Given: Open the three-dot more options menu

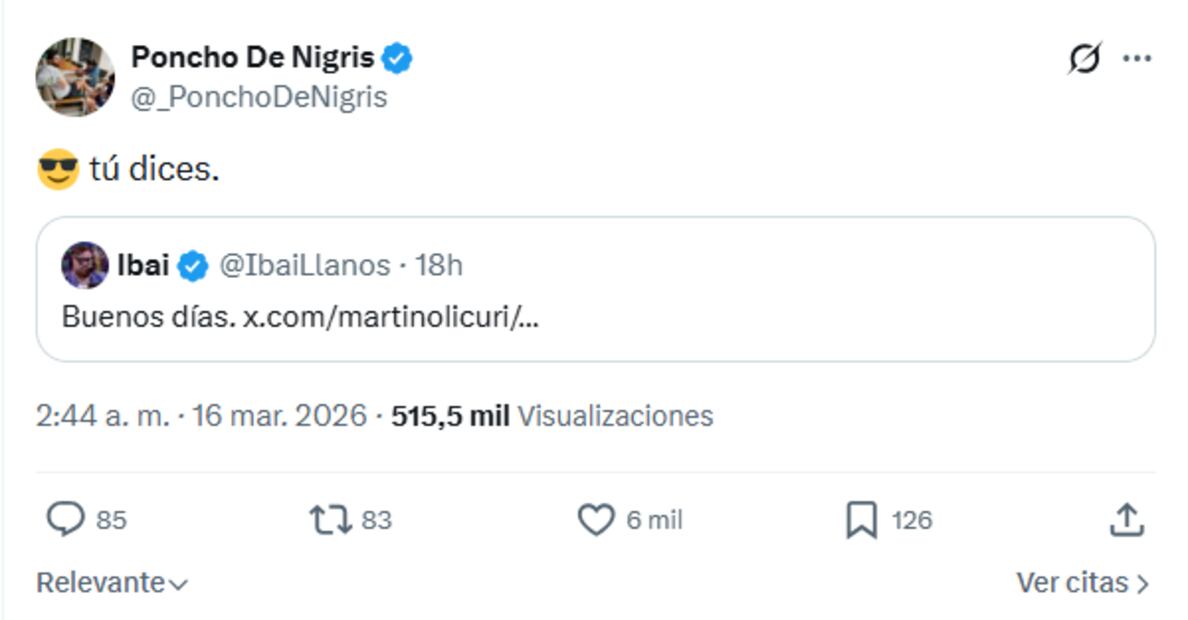Looking at the screenshot, I should pyautogui.click(x=1134, y=57).
